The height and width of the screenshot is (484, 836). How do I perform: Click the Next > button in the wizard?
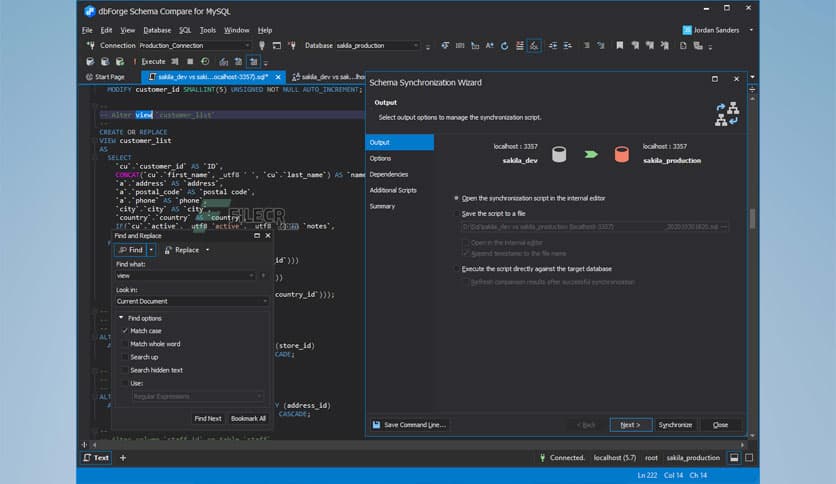click(x=630, y=425)
